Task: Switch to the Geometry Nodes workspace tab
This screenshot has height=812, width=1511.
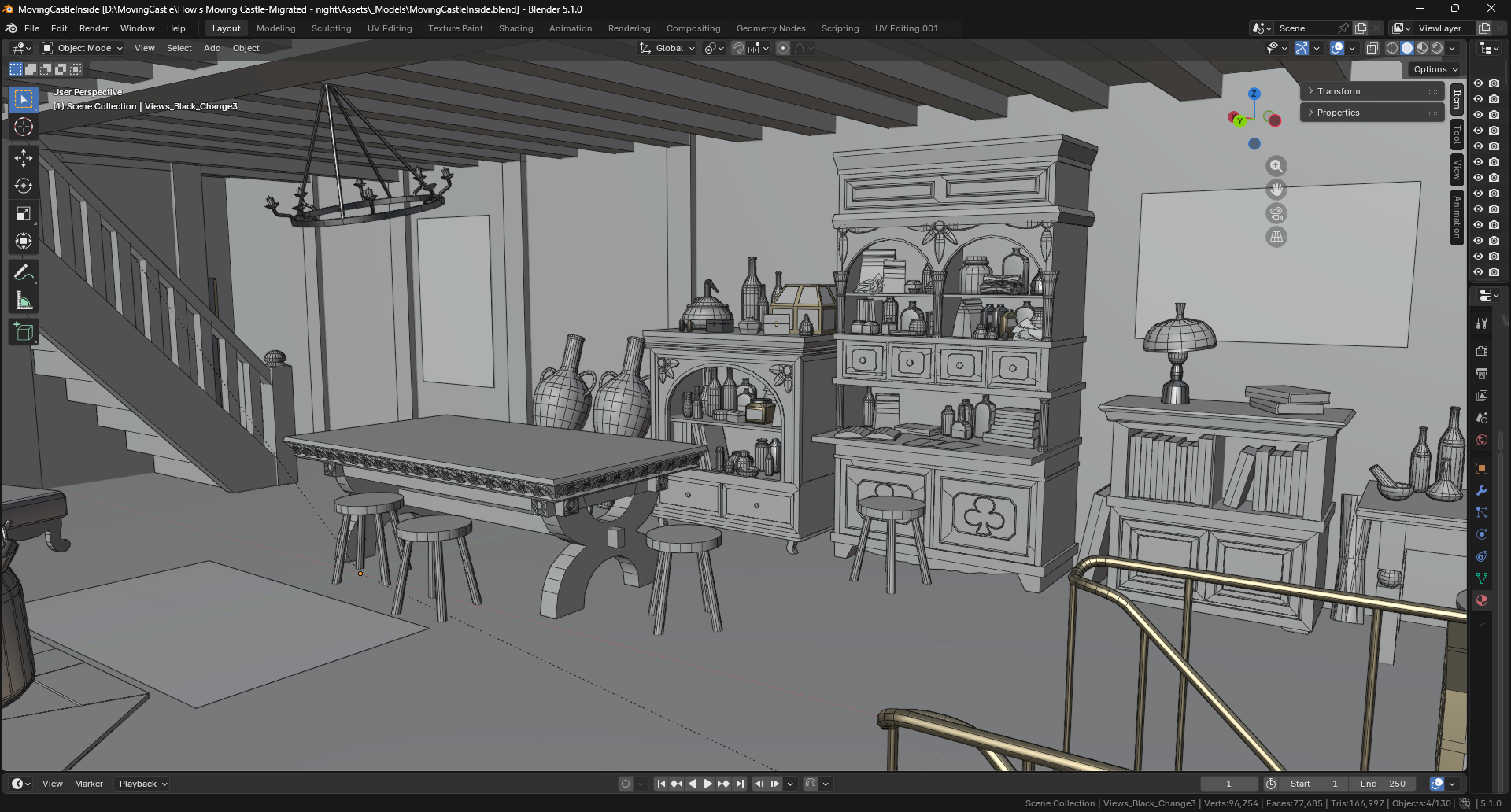Action: click(x=770, y=28)
